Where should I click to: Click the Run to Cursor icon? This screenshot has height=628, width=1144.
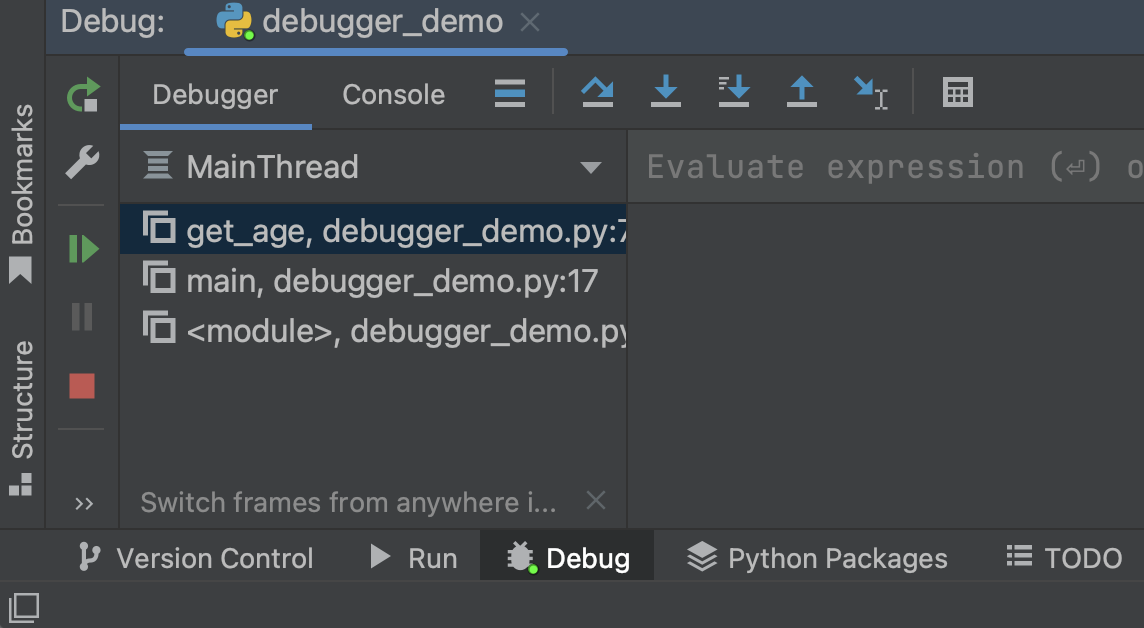[x=869, y=93]
